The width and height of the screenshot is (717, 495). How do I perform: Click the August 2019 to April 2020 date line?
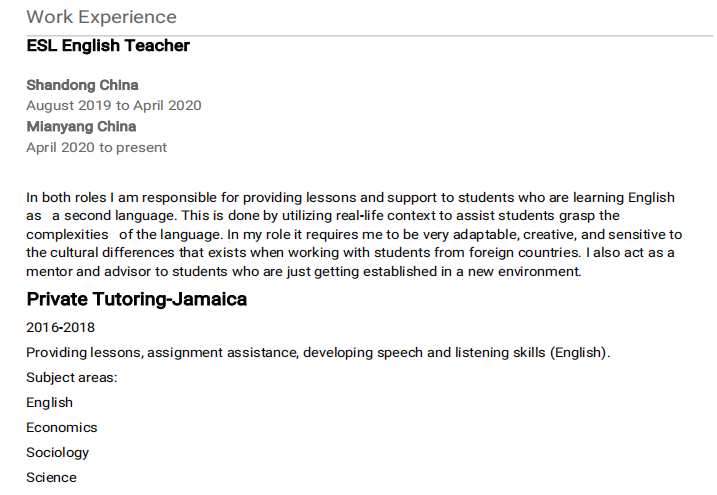pyautogui.click(x=114, y=105)
